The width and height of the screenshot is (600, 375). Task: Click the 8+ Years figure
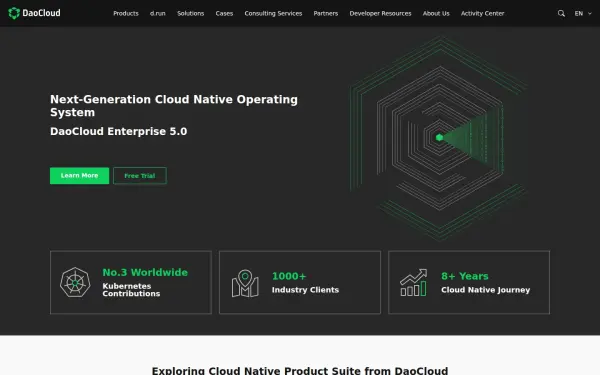click(465, 276)
